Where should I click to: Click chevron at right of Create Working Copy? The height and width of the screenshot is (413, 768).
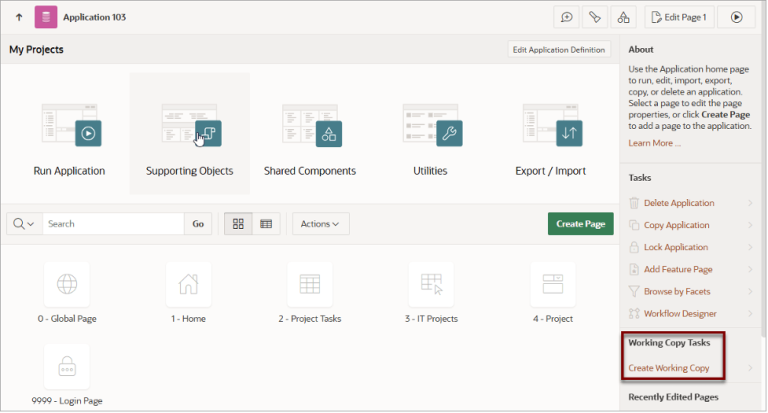coord(750,368)
